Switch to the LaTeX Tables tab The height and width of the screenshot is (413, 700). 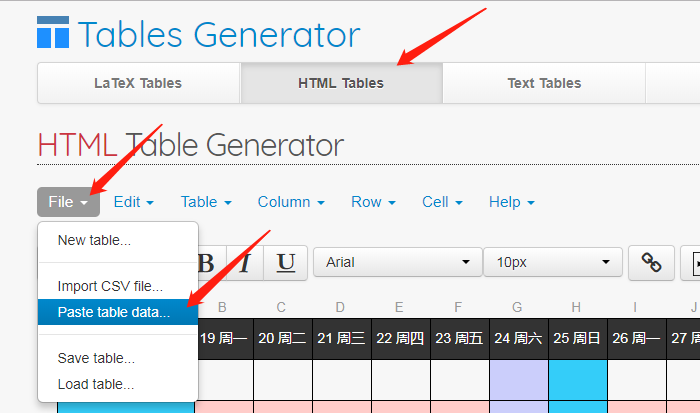point(138,83)
